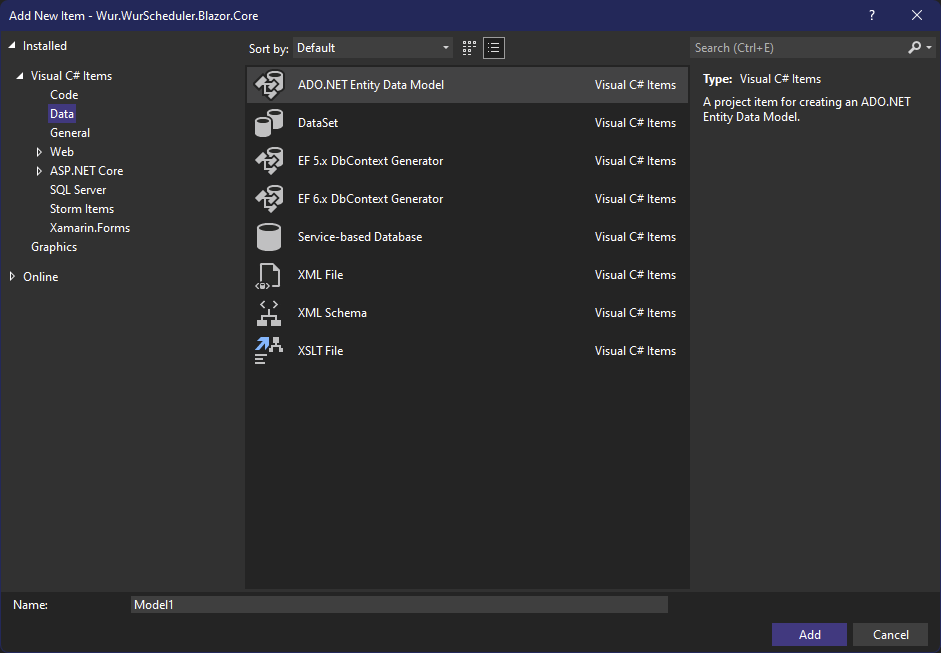Click 'Visual C# Items' in XSLT File row

tap(636, 351)
